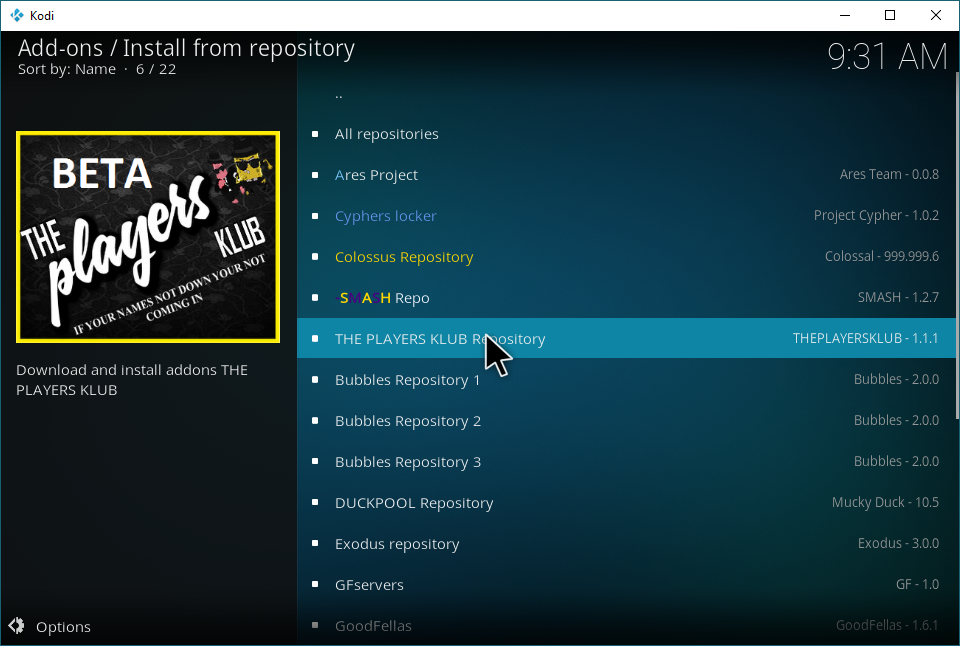Click the Options button label
Viewport: 960px width, 646px height.
tap(63, 627)
